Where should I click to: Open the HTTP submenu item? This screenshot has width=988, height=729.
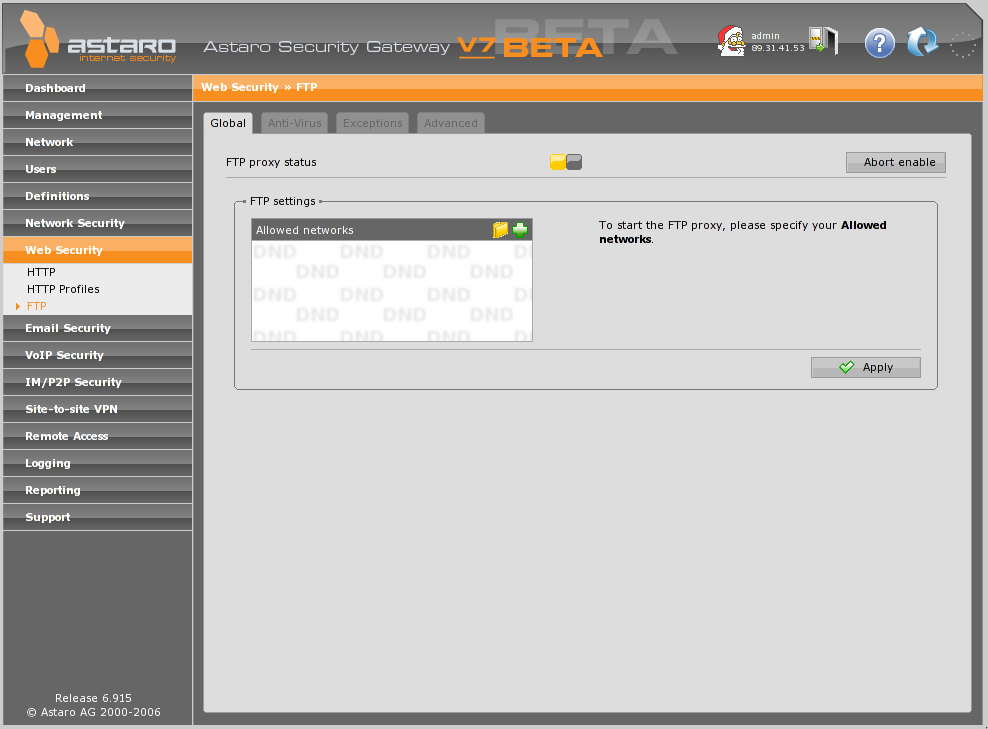(41, 272)
